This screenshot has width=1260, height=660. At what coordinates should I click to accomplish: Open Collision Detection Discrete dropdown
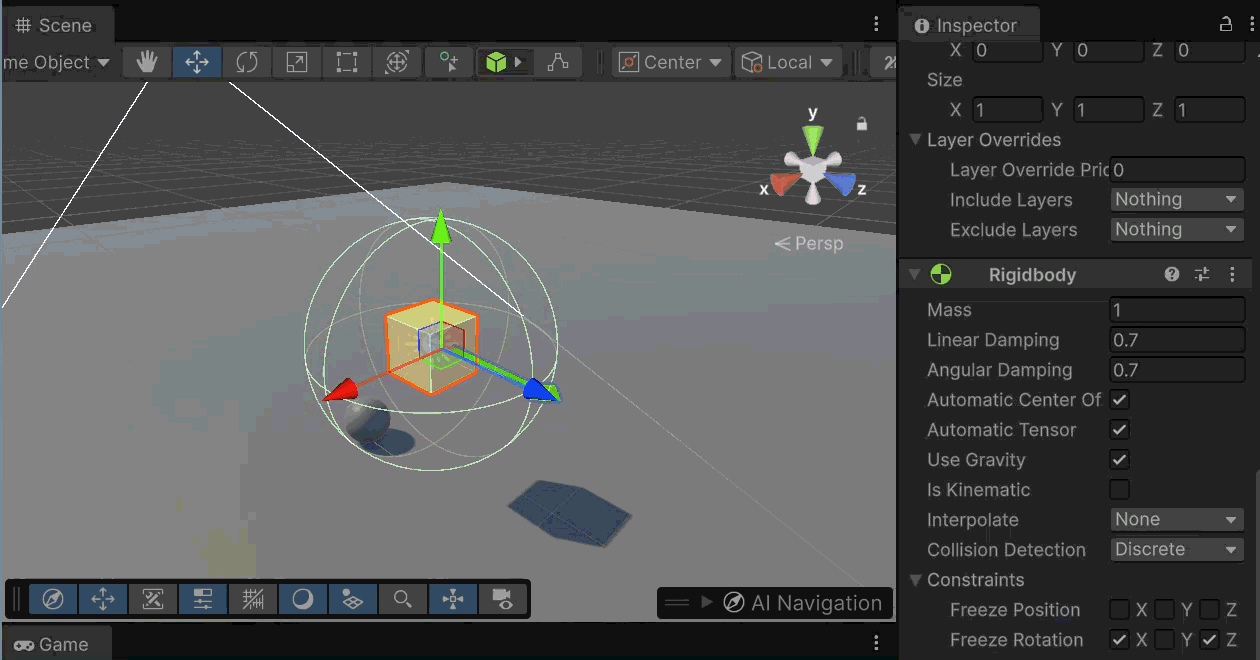(x=1177, y=550)
